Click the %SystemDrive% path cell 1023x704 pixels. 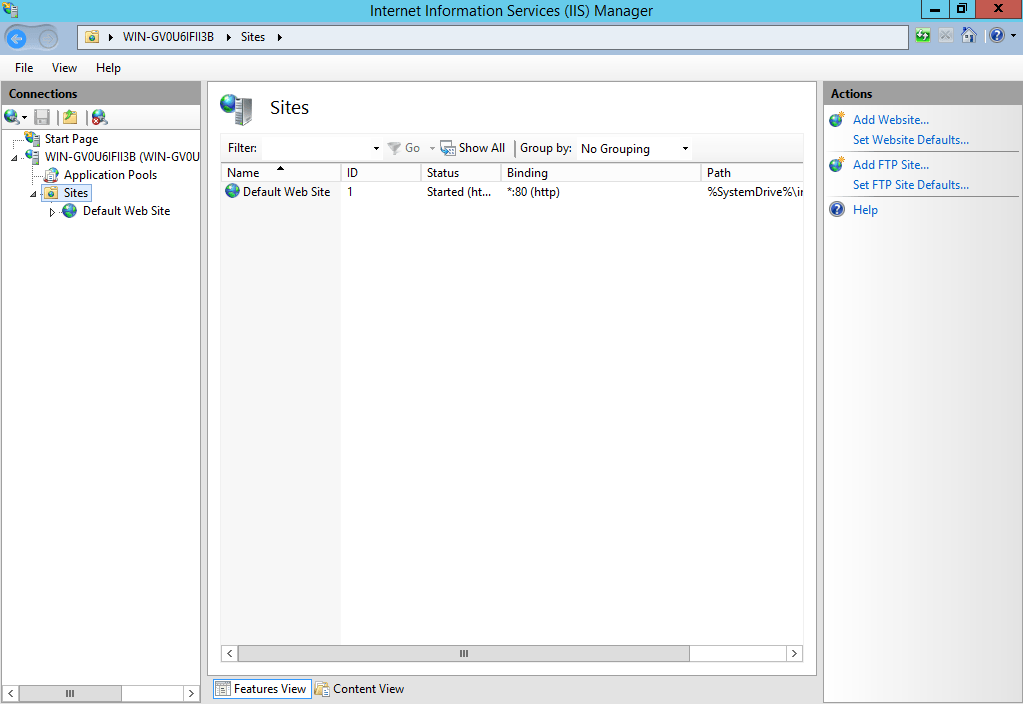[x=754, y=192]
